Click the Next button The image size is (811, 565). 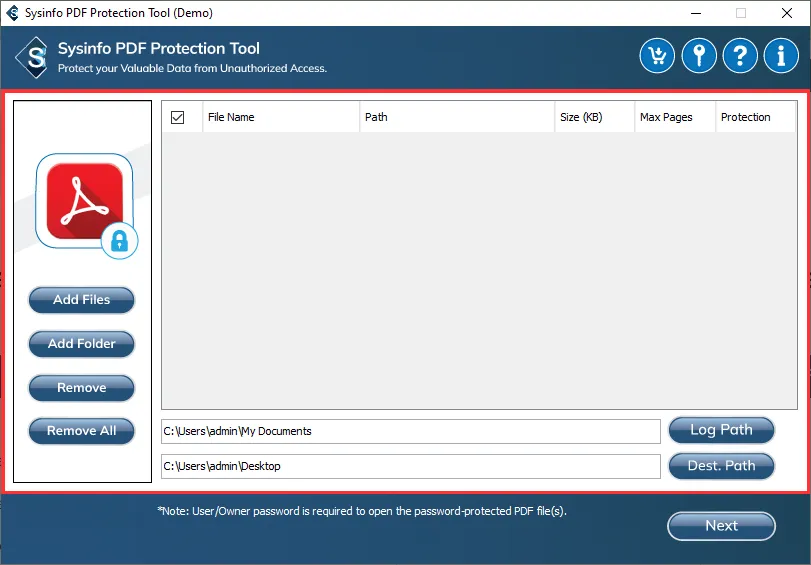[722, 526]
